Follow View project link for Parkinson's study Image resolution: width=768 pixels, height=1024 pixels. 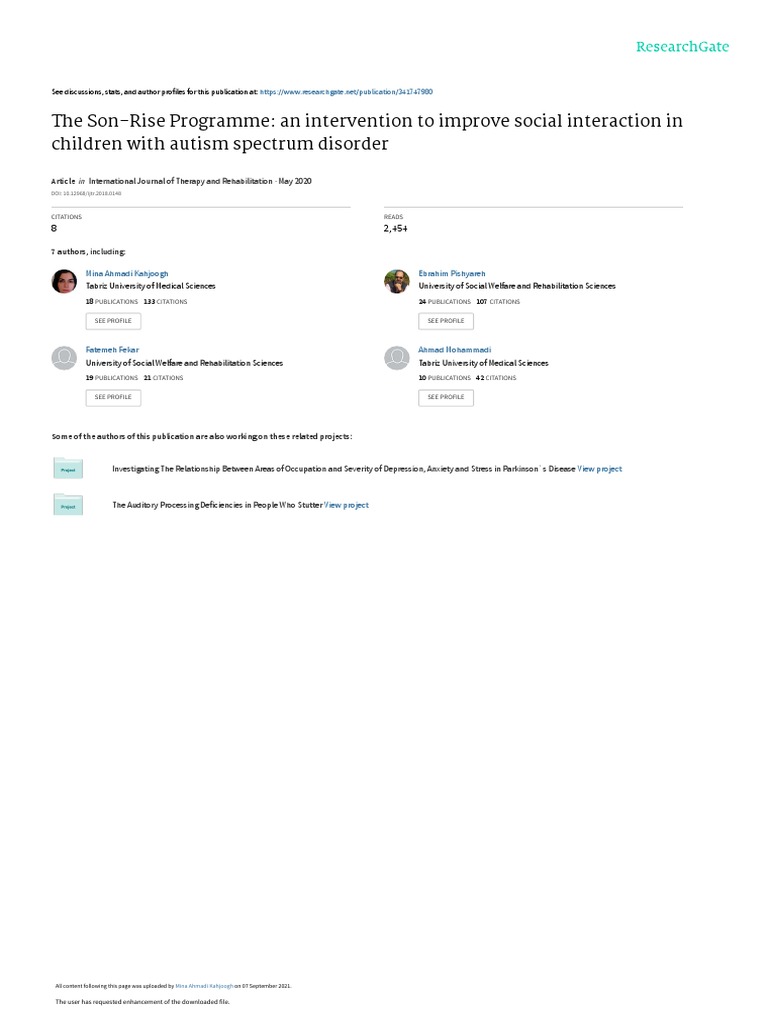point(599,468)
